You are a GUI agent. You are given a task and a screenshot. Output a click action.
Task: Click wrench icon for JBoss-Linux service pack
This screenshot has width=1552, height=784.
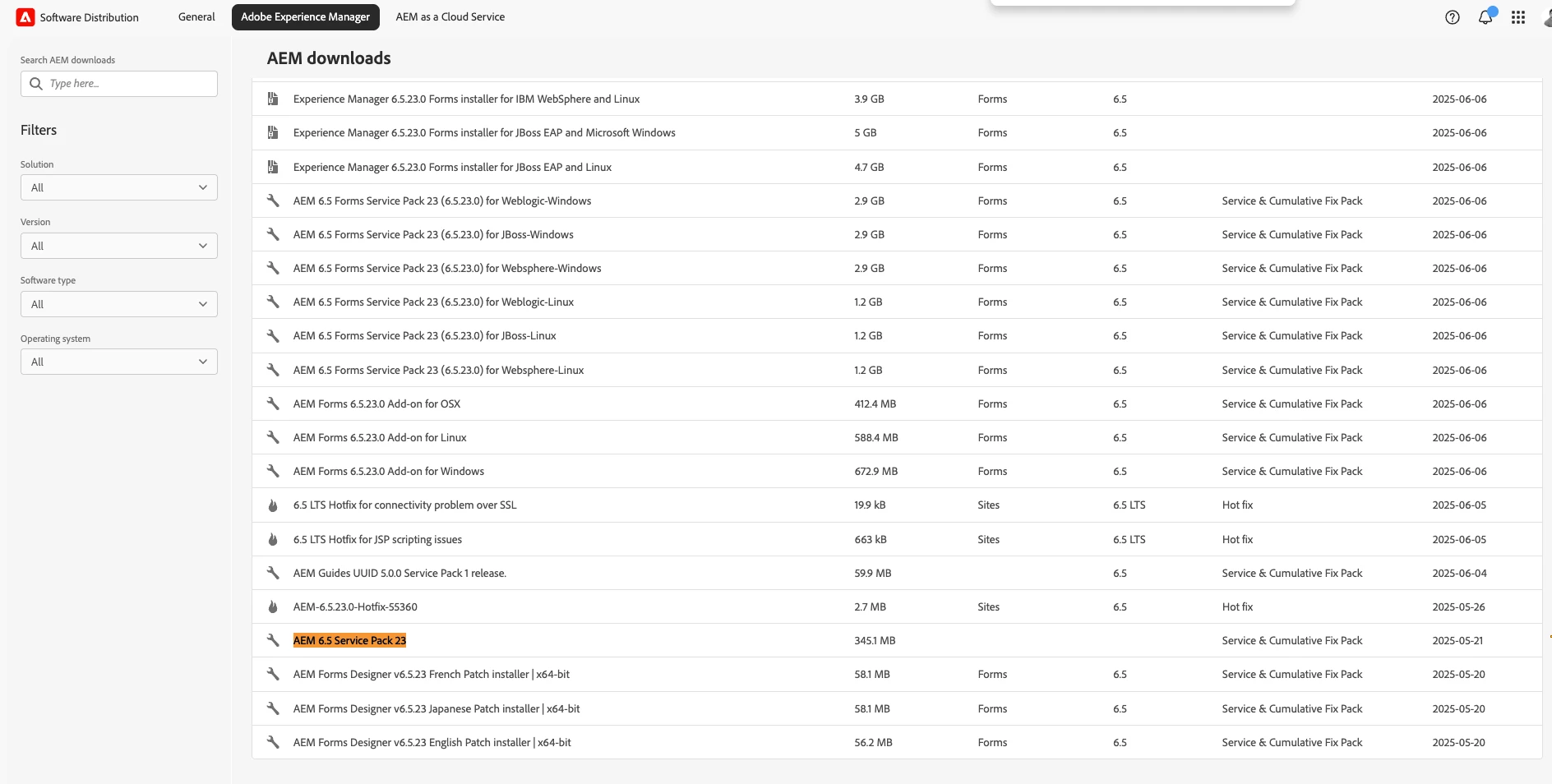click(x=273, y=335)
